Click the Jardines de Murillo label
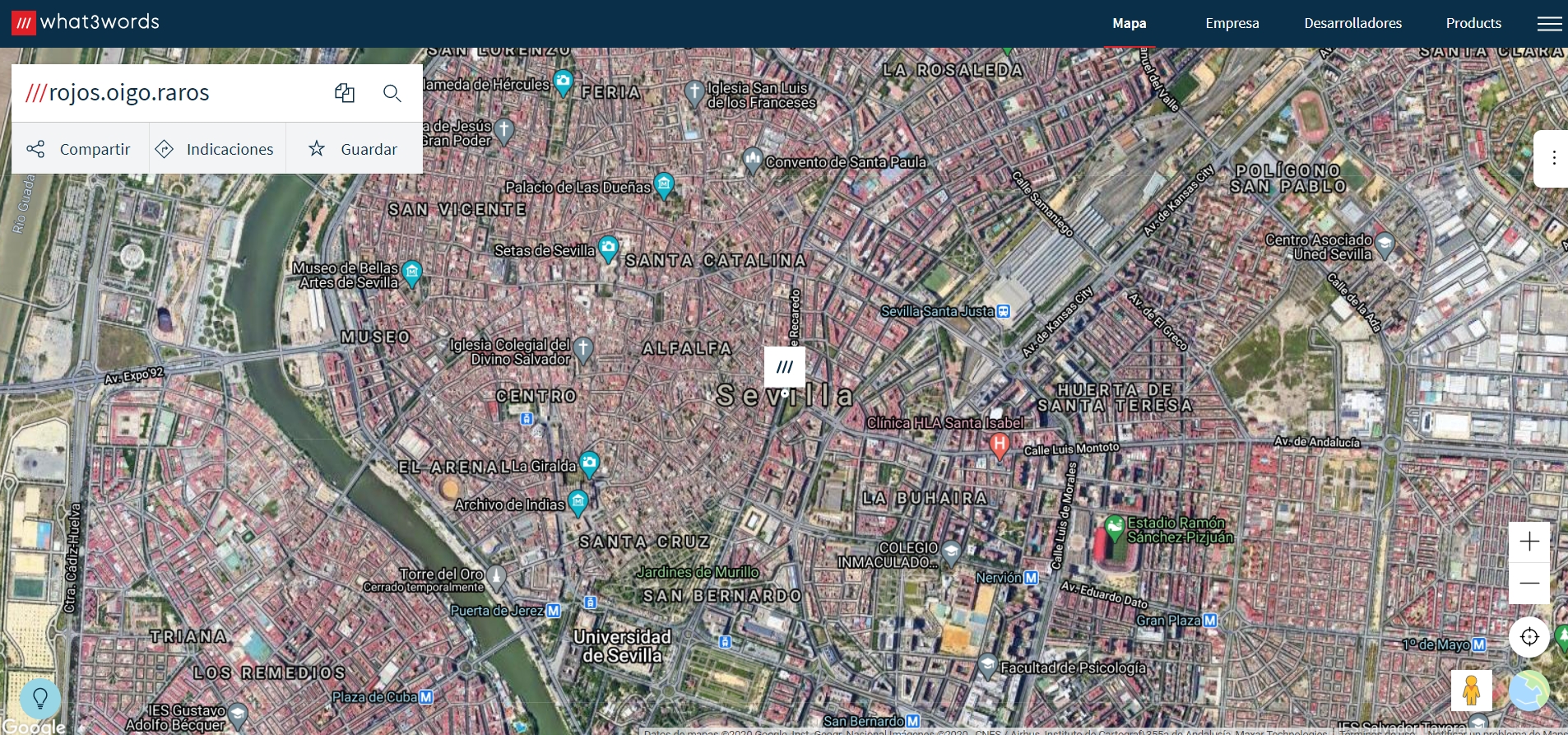Image resolution: width=1568 pixels, height=735 pixels. click(698, 572)
